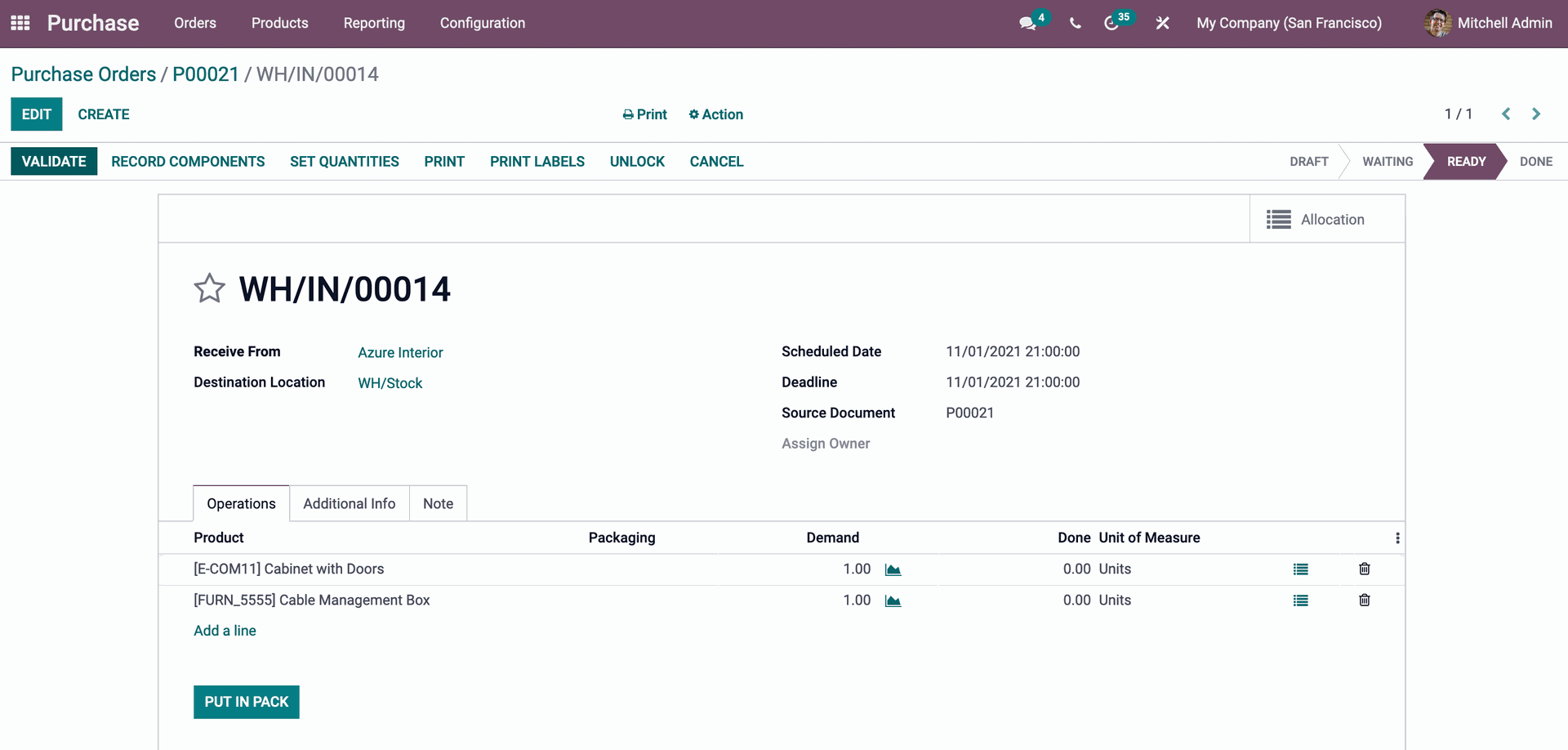Open the Print dropdown
This screenshot has width=1568, height=750.
click(644, 114)
